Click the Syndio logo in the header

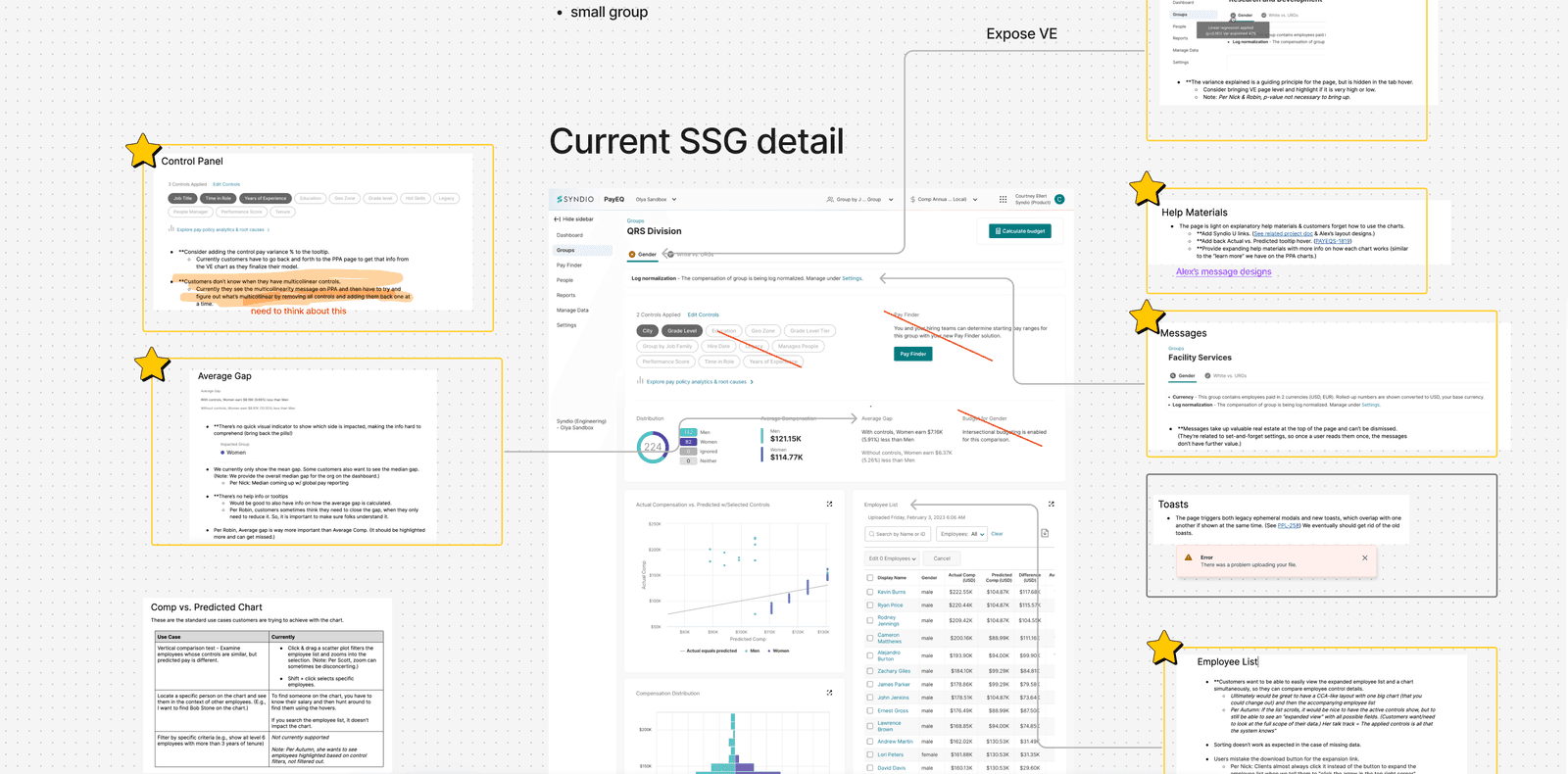[x=575, y=199]
